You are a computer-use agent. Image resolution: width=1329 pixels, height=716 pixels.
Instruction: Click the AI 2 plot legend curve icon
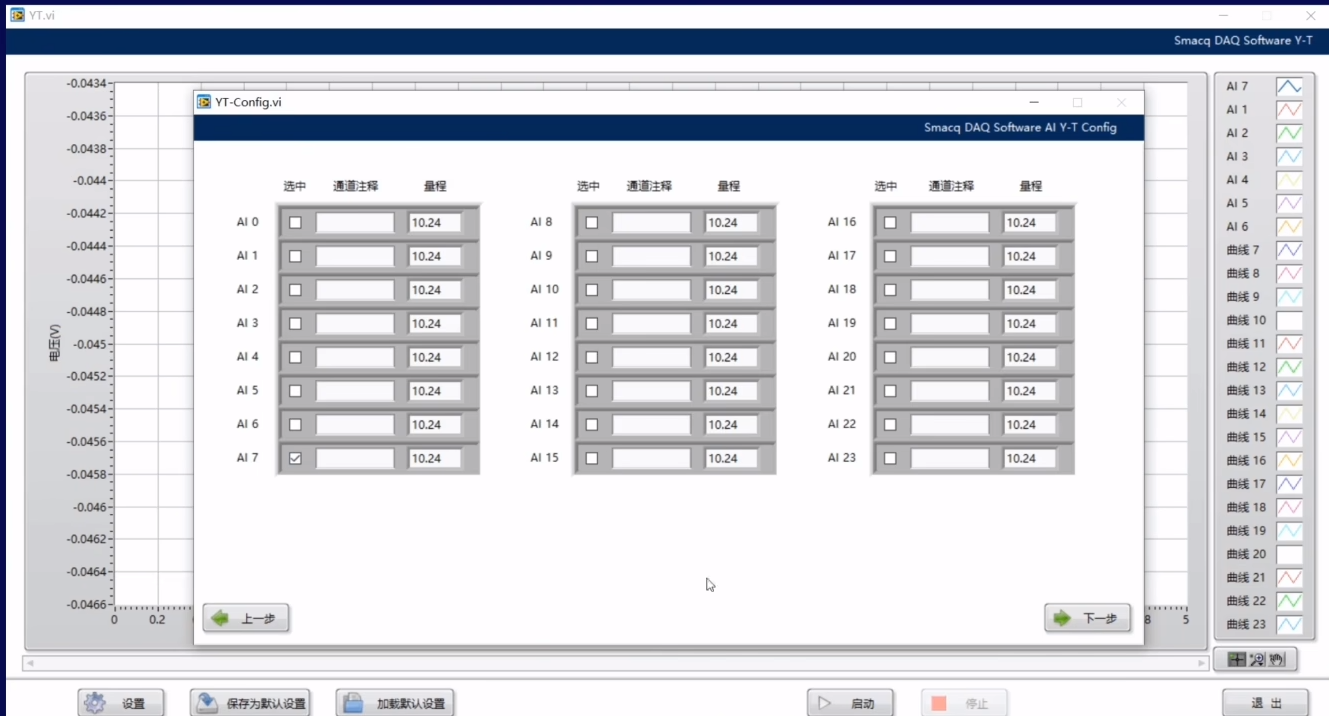(x=1289, y=133)
